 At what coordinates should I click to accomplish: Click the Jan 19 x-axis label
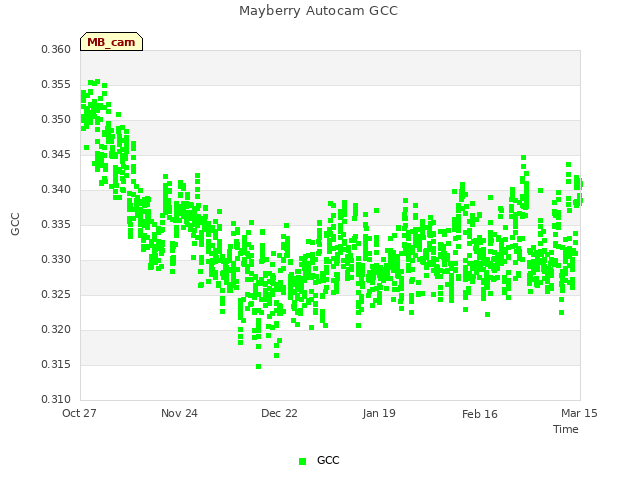coord(379,413)
